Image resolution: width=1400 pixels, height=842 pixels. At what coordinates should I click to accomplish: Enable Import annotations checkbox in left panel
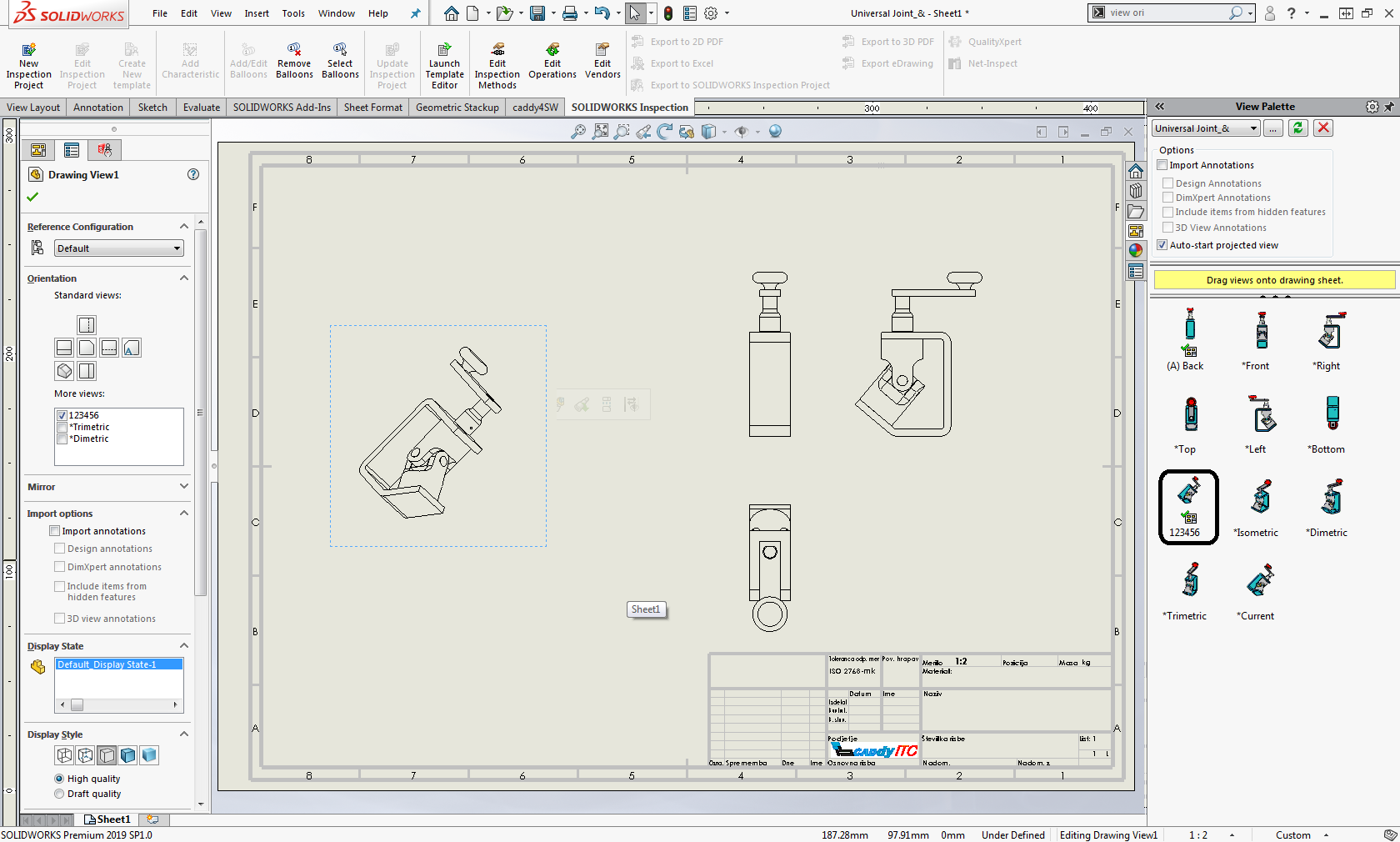pyautogui.click(x=55, y=531)
